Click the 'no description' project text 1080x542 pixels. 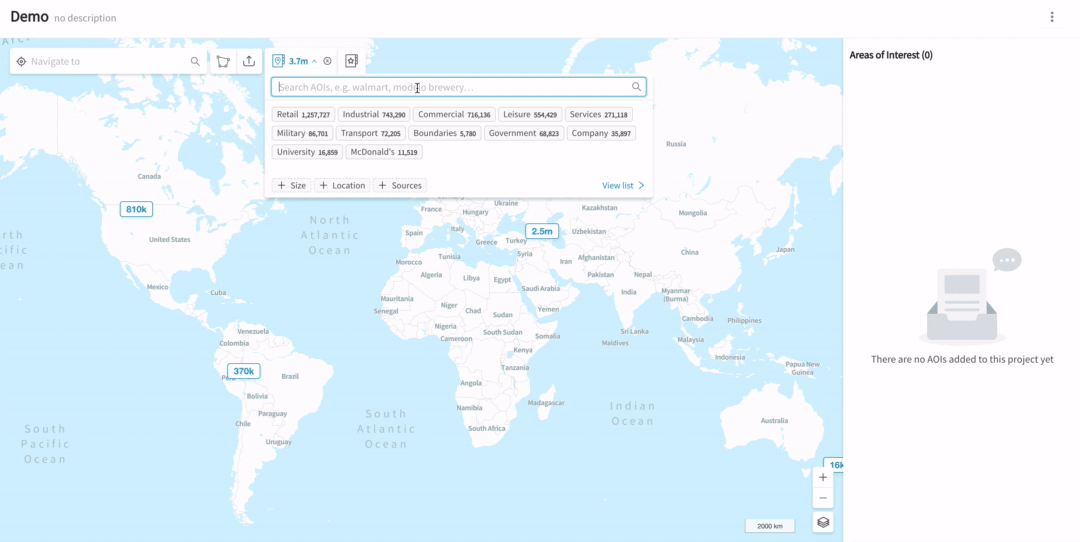85,18
